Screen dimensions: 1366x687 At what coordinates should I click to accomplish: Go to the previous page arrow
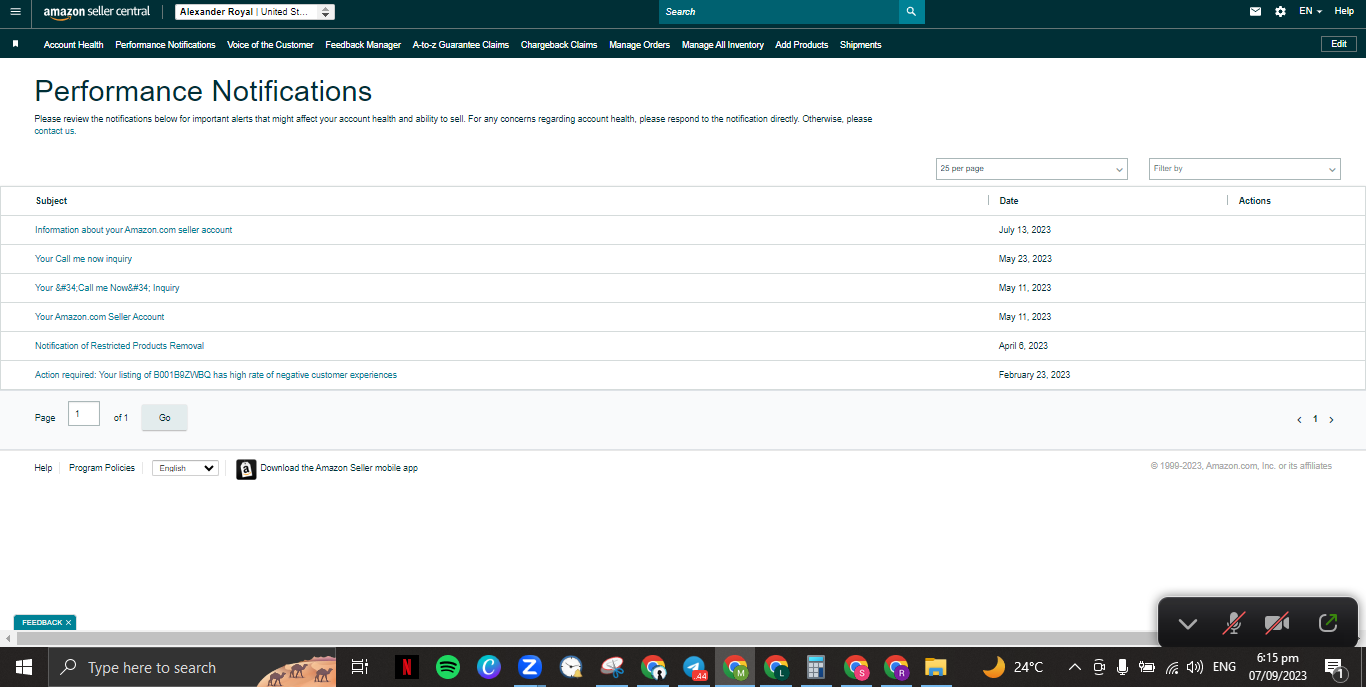[x=1299, y=420]
